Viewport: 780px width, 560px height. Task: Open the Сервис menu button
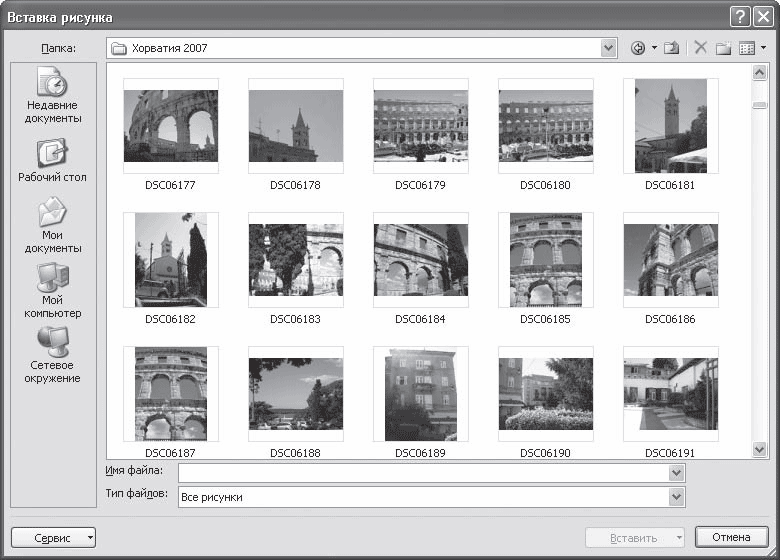[53, 538]
